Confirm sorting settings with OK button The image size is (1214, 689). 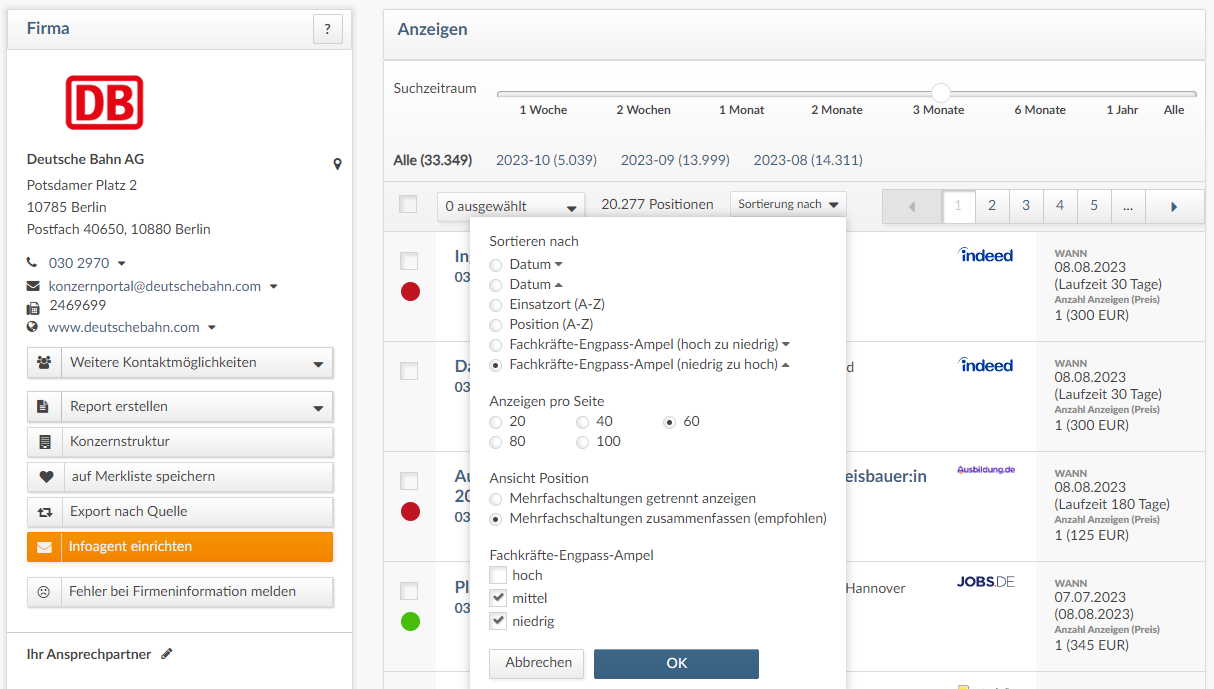[676, 663]
